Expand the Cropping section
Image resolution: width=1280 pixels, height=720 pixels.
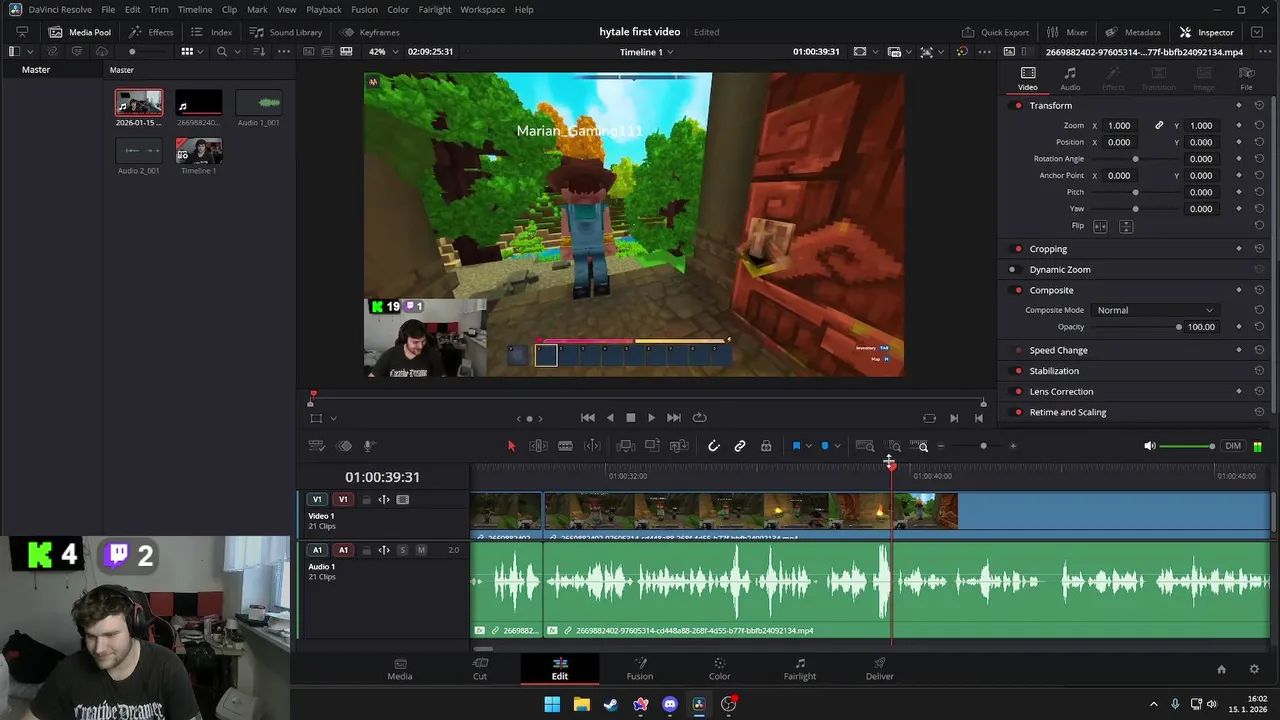pyautogui.click(x=1048, y=249)
